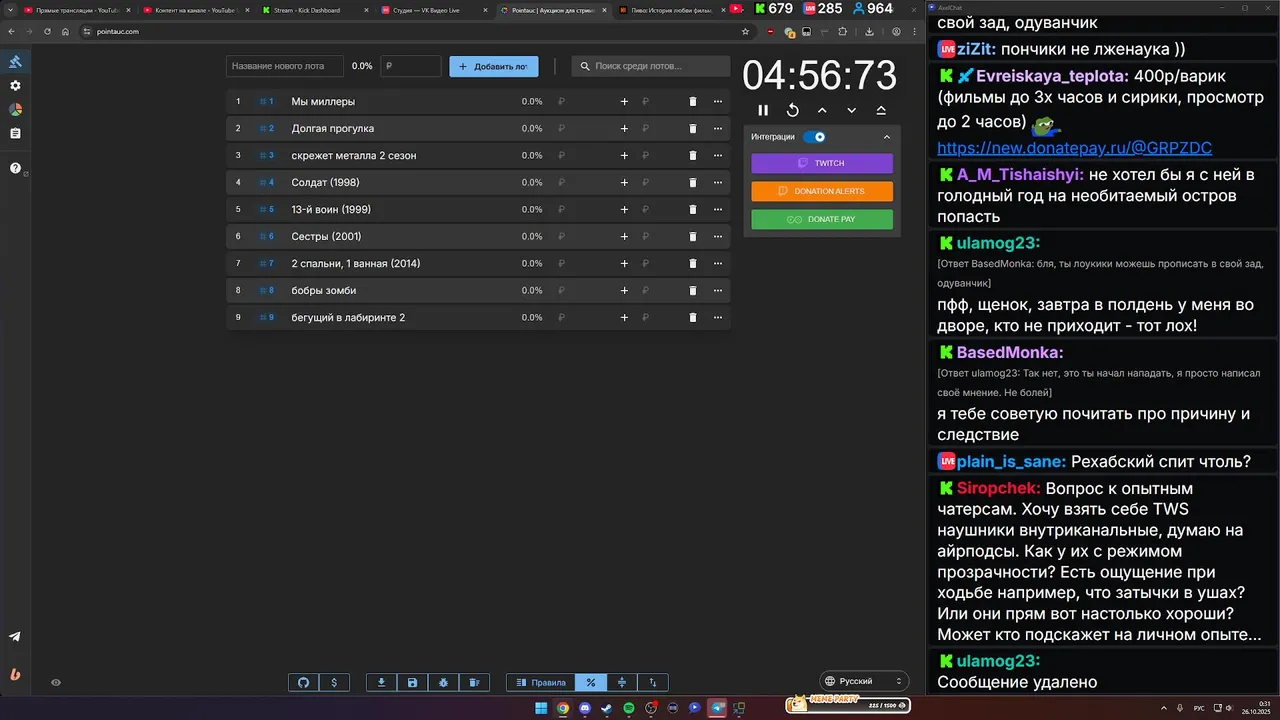The width and height of the screenshot is (1280, 720).
Task: Click the dollar sign bottom toolbar button
Action: tap(334, 683)
